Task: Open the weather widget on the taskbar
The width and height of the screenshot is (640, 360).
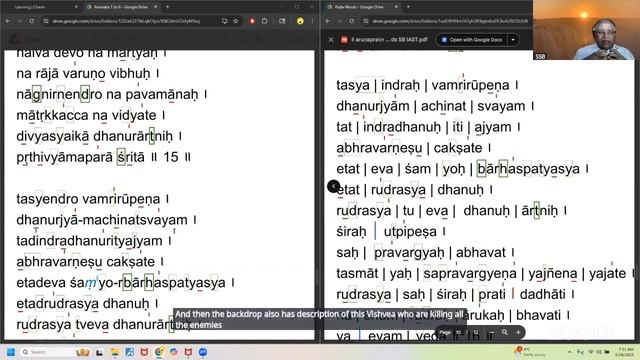Action: [531, 352]
